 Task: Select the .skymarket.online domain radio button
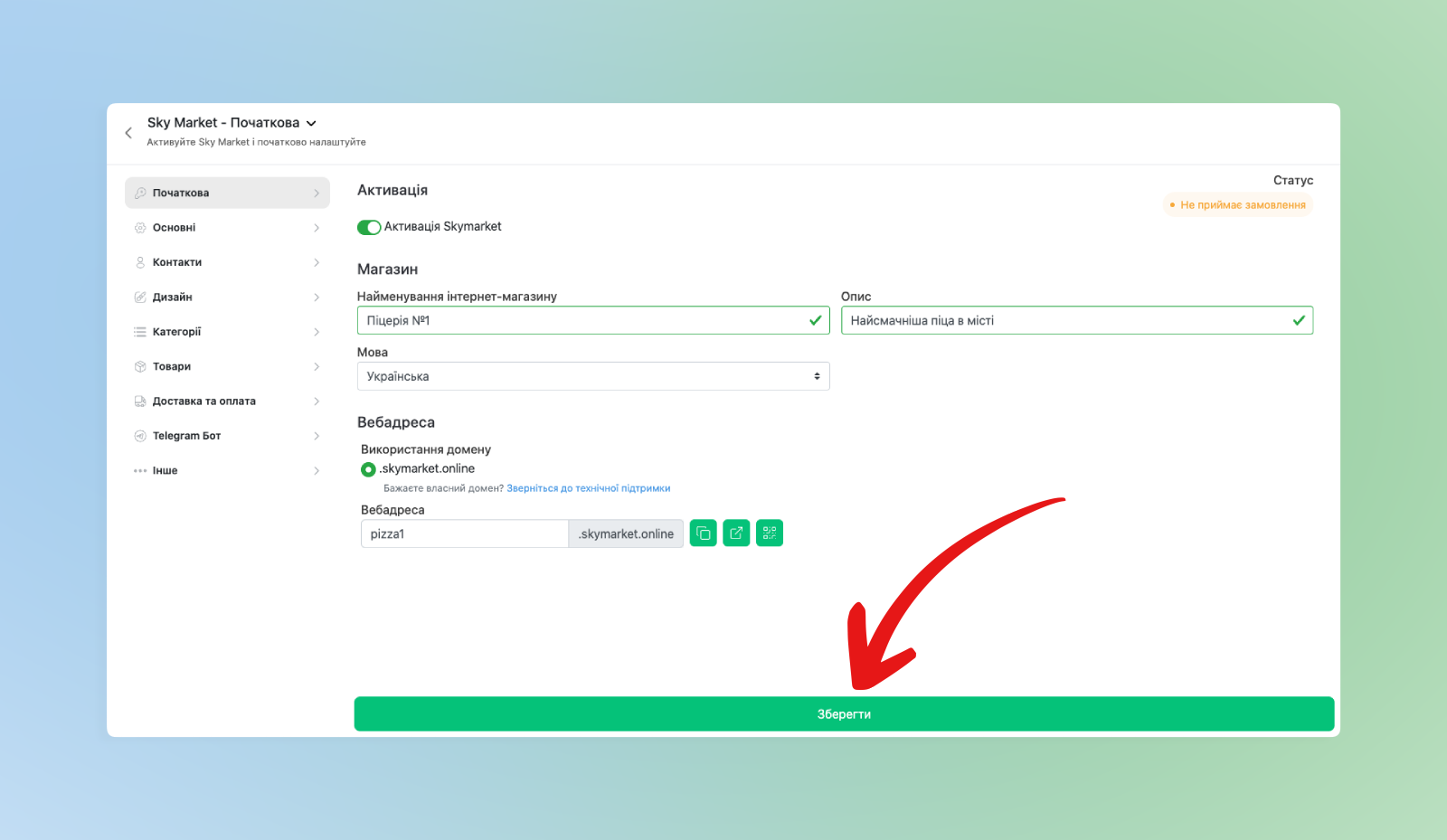tap(368, 469)
